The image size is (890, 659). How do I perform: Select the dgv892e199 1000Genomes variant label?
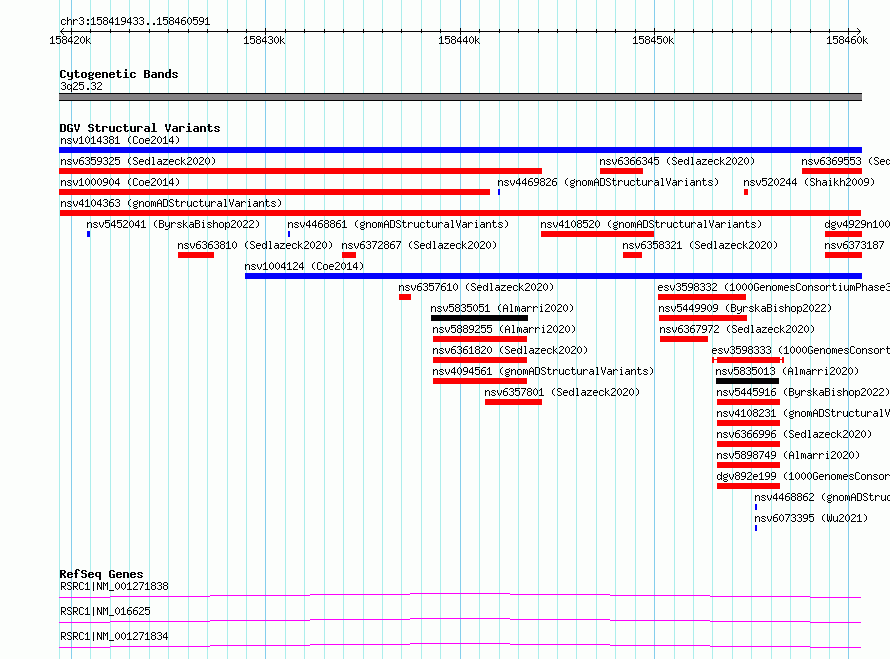point(803,476)
